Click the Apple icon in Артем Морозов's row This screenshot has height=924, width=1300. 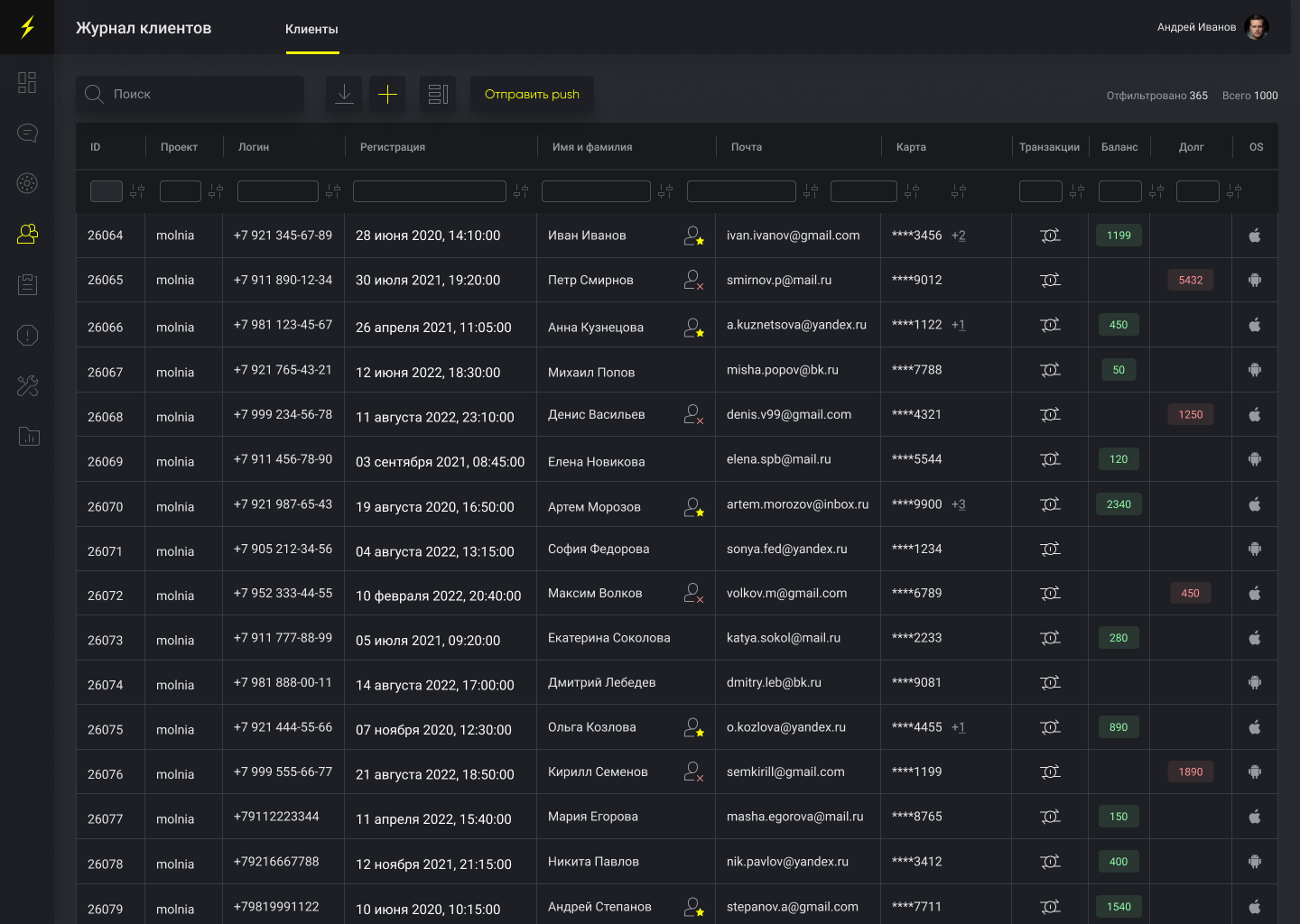[x=1255, y=504]
